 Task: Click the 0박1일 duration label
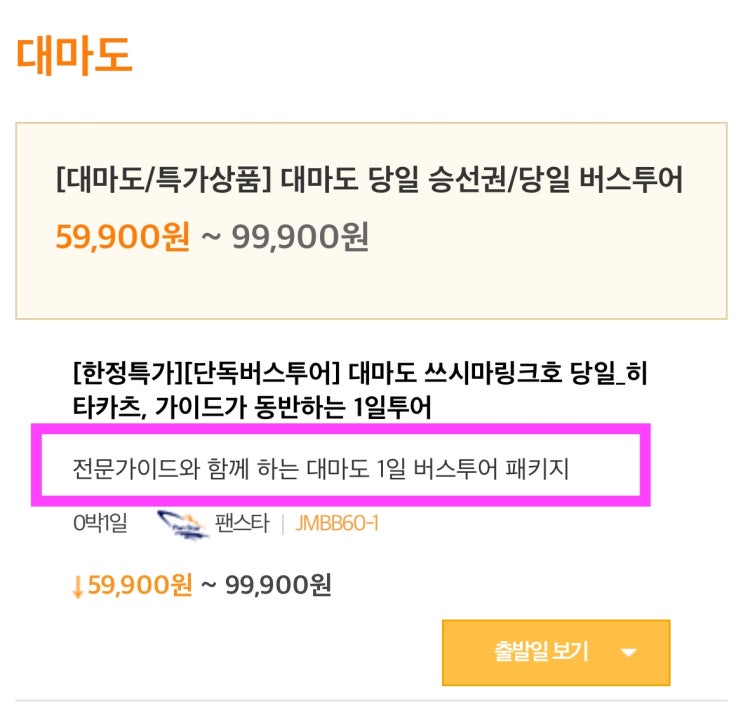point(100,524)
